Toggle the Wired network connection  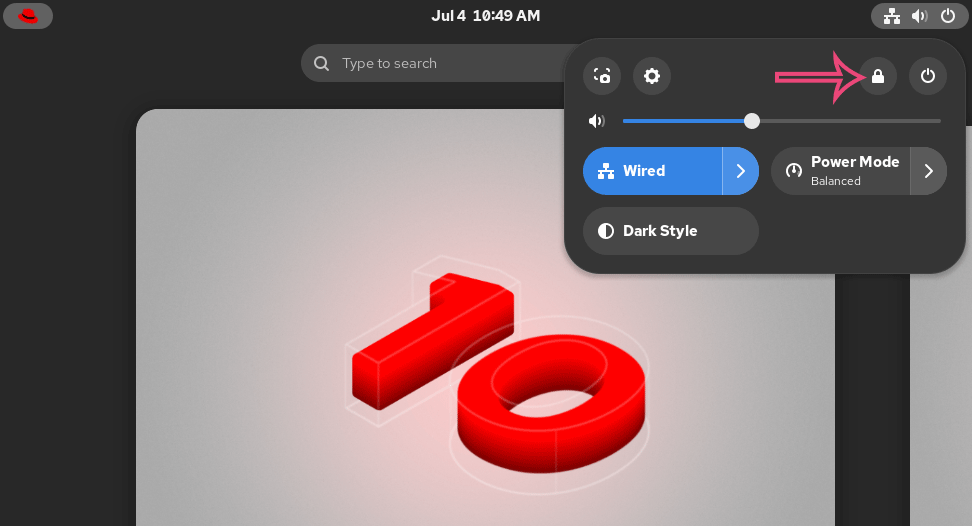point(652,171)
